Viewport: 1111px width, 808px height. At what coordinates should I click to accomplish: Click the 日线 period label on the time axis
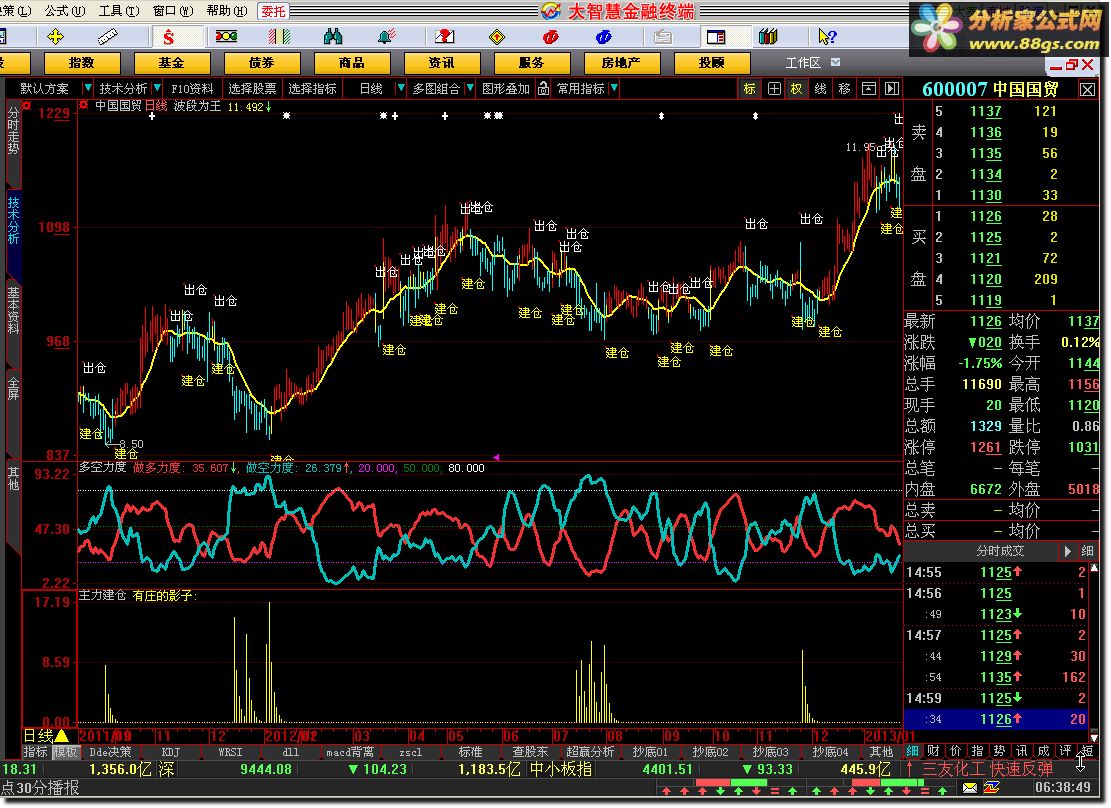[x=38, y=736]
